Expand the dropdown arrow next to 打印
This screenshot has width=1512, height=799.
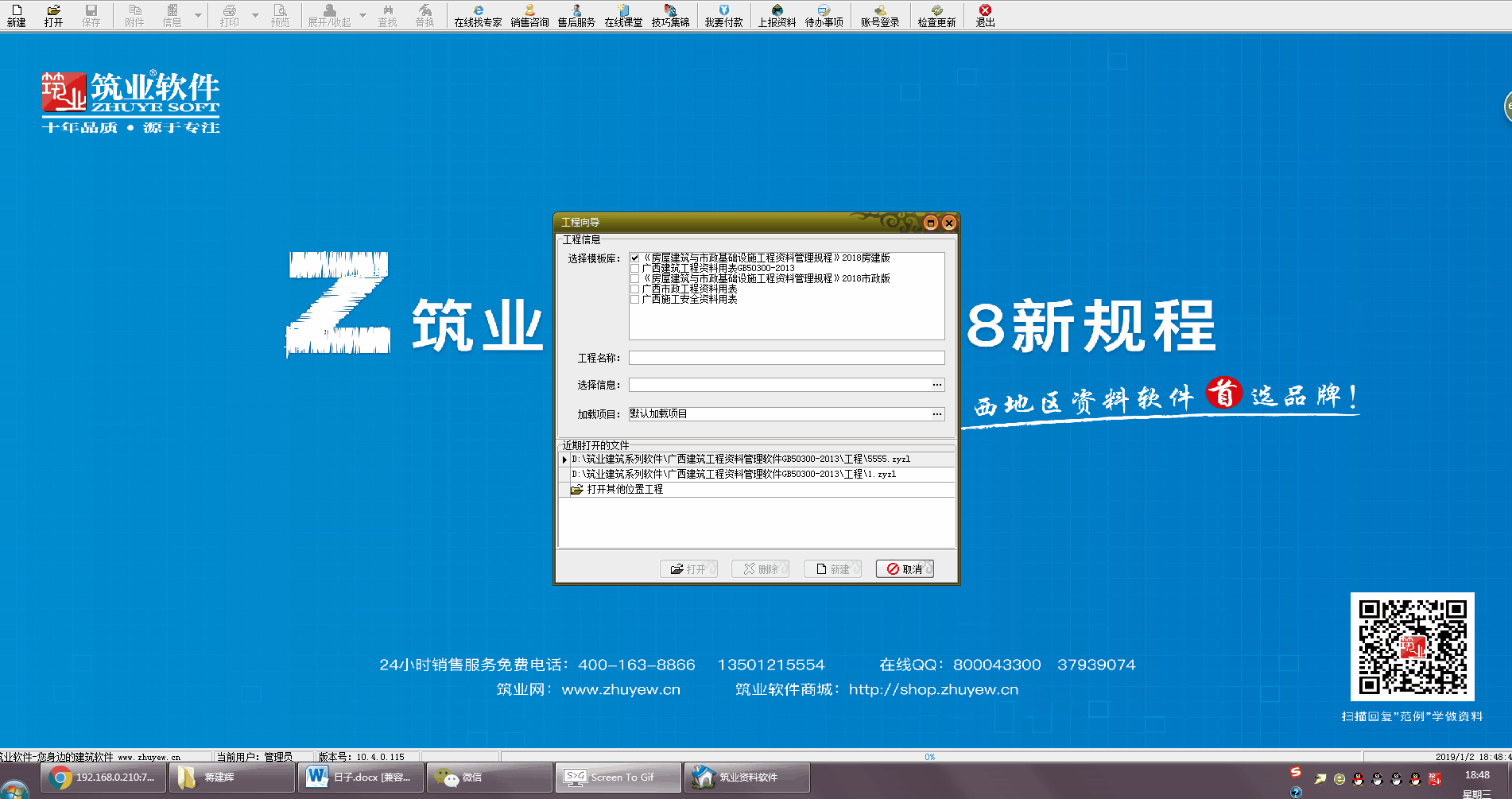tap(255, 15)
